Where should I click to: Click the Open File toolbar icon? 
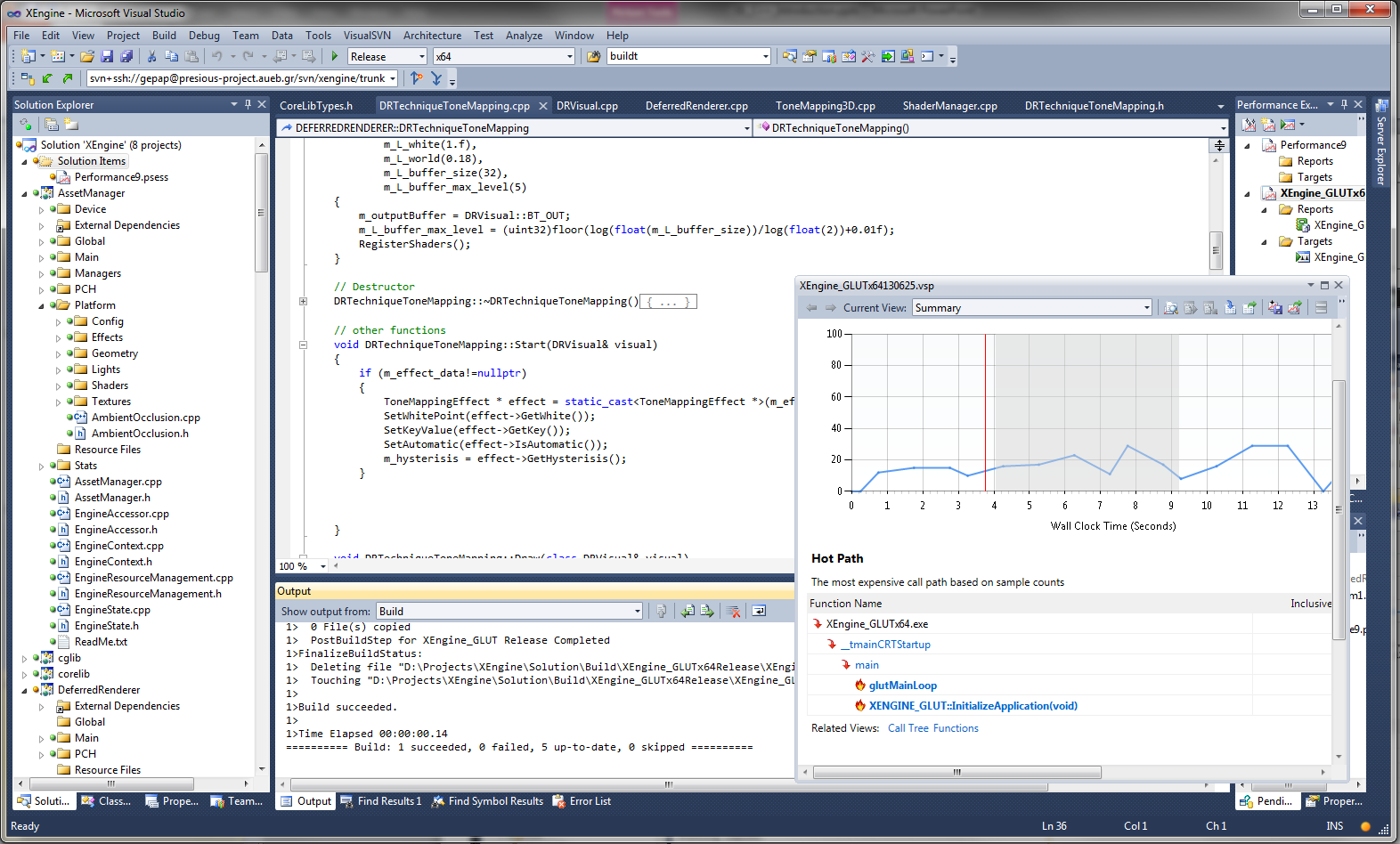coord(86,56)
